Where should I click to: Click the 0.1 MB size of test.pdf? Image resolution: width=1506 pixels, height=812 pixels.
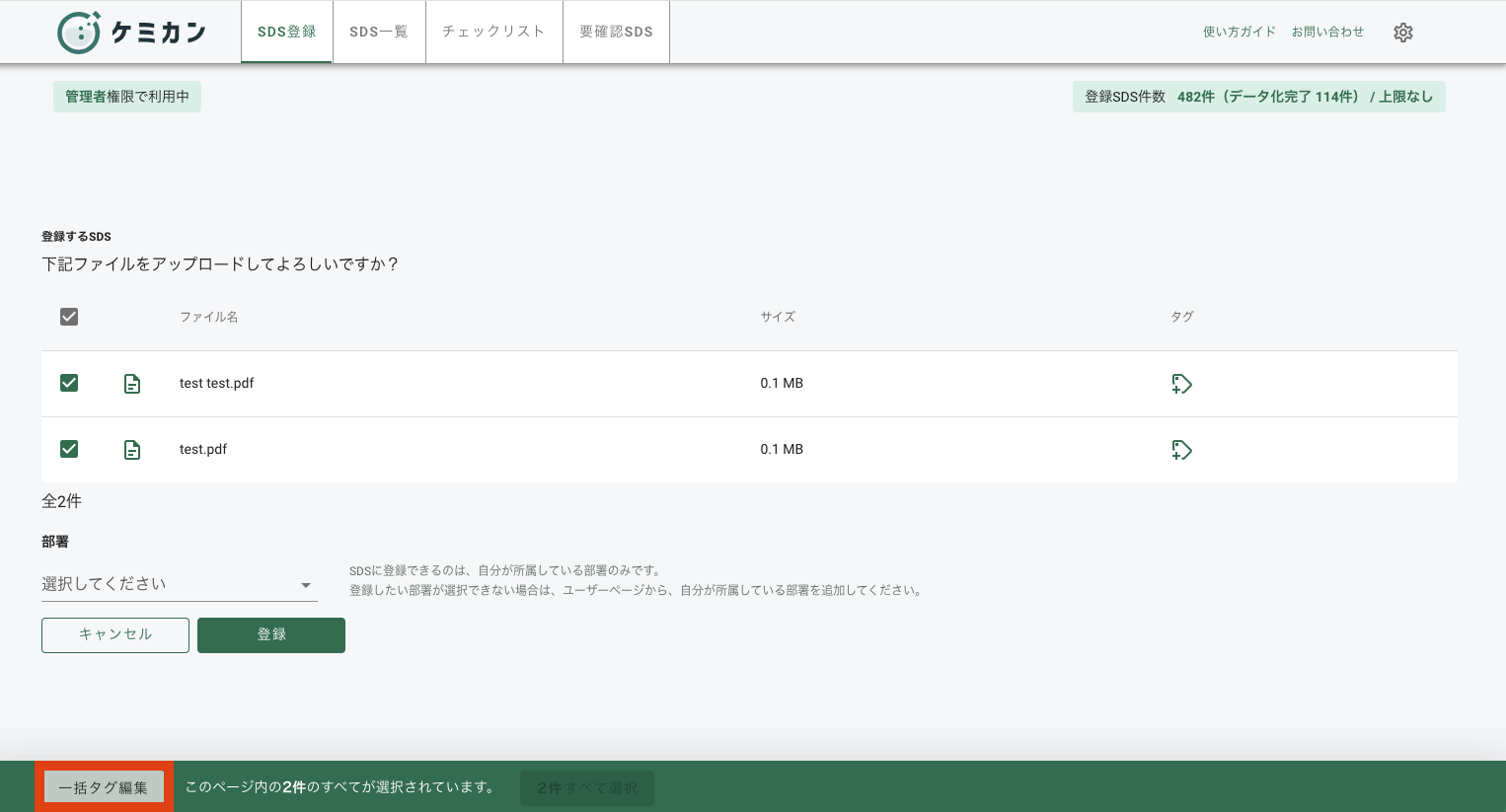pyautogui.click(x=782, y=449)
